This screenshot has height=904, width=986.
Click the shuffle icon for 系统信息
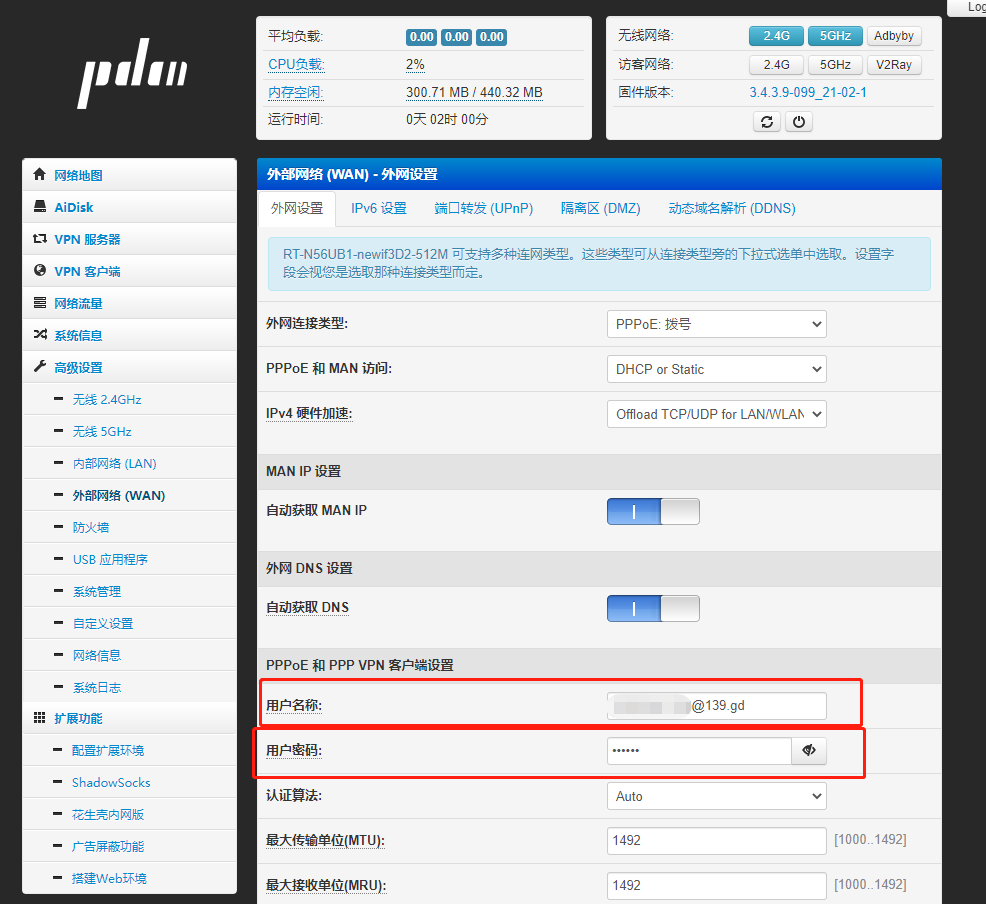pyautogui.click(x=40, y=335)
